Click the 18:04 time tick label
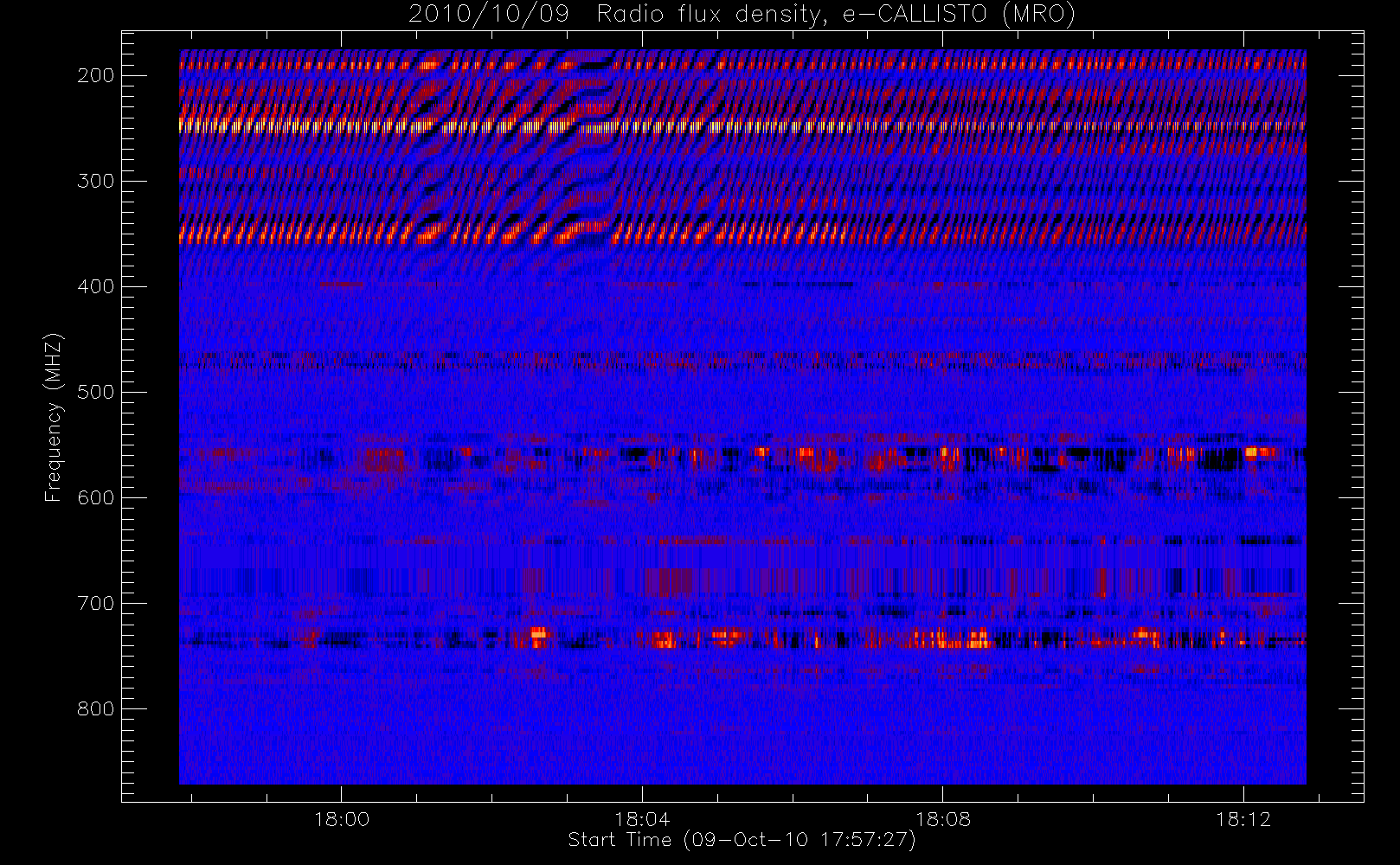The height and width of the screenshot is (865, 1400). click(x=642, y=819)
